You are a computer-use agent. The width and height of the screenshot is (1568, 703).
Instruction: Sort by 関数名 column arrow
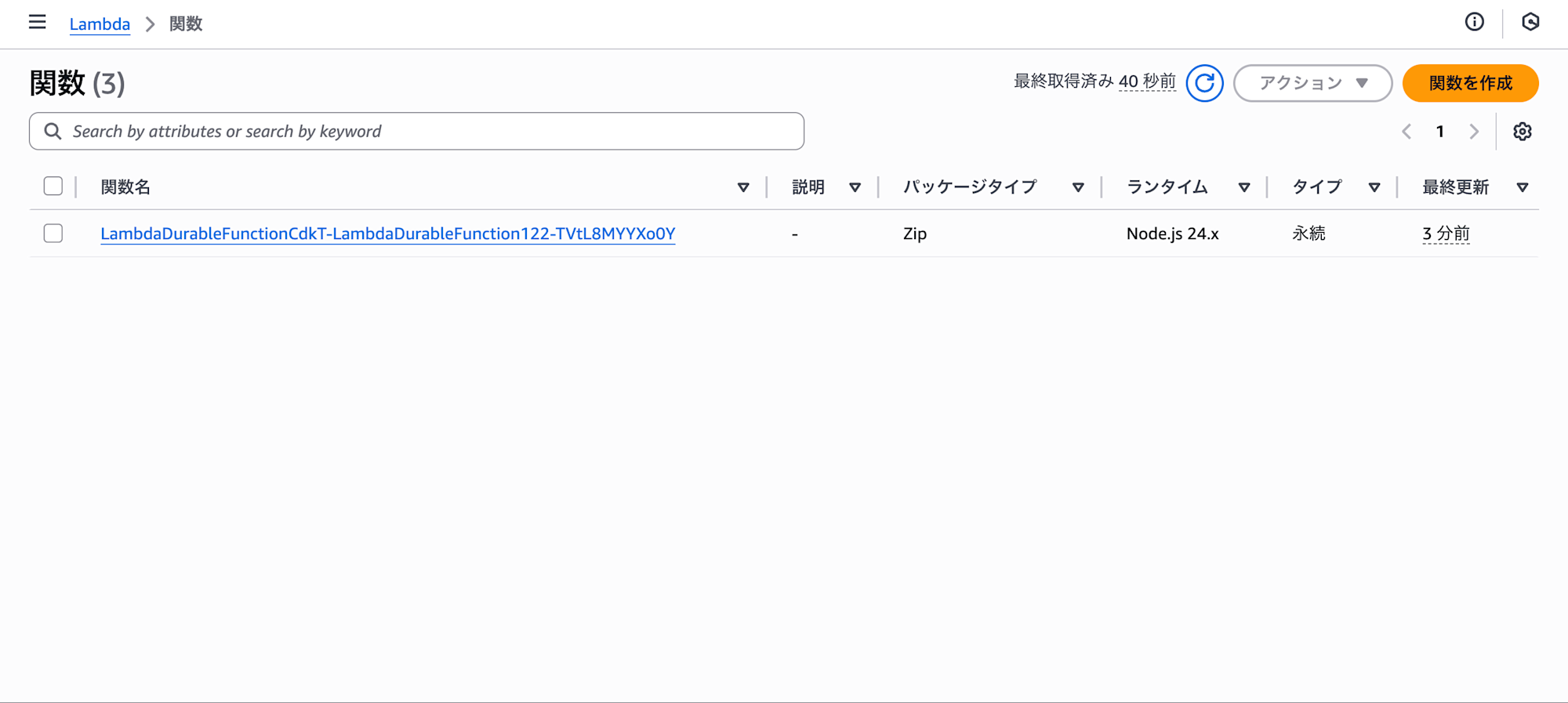click(743, 187)
